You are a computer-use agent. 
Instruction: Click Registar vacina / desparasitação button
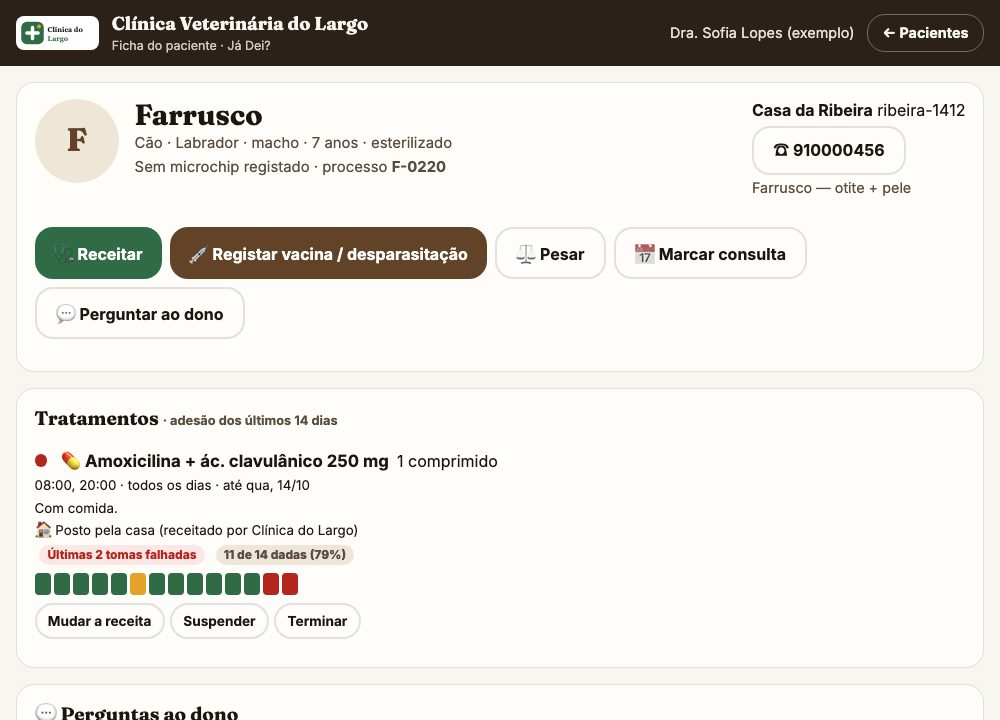328,253
